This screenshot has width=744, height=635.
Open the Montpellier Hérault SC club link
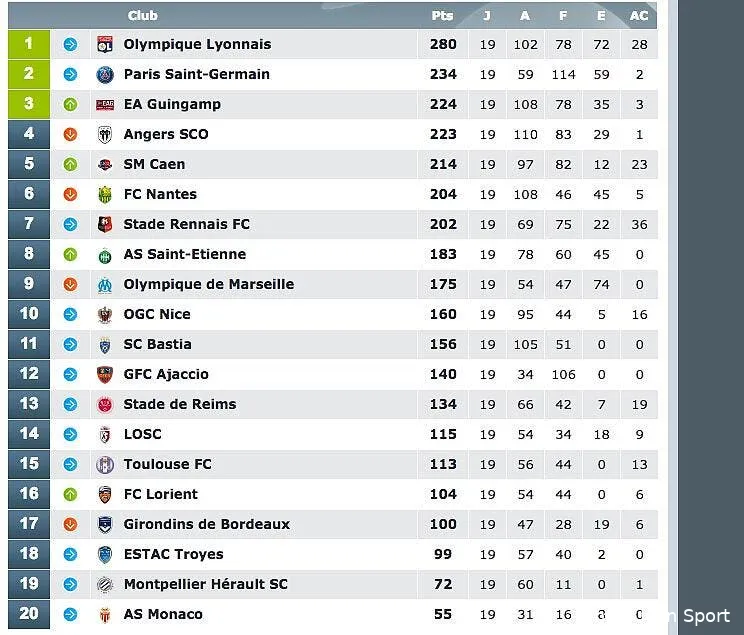pyautogui.click(x=205, y=584)
